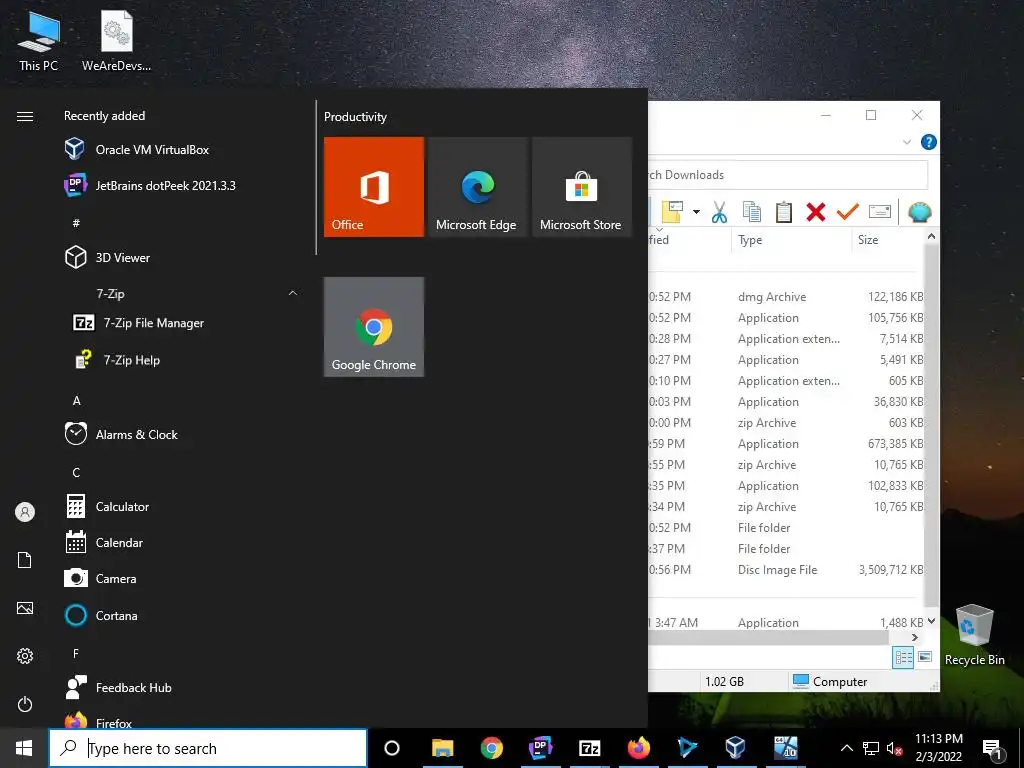Select the This PC desktop icon
The height and width of the screenshot is (768, 1024).
pyautogui.click(x=38, y=40)
